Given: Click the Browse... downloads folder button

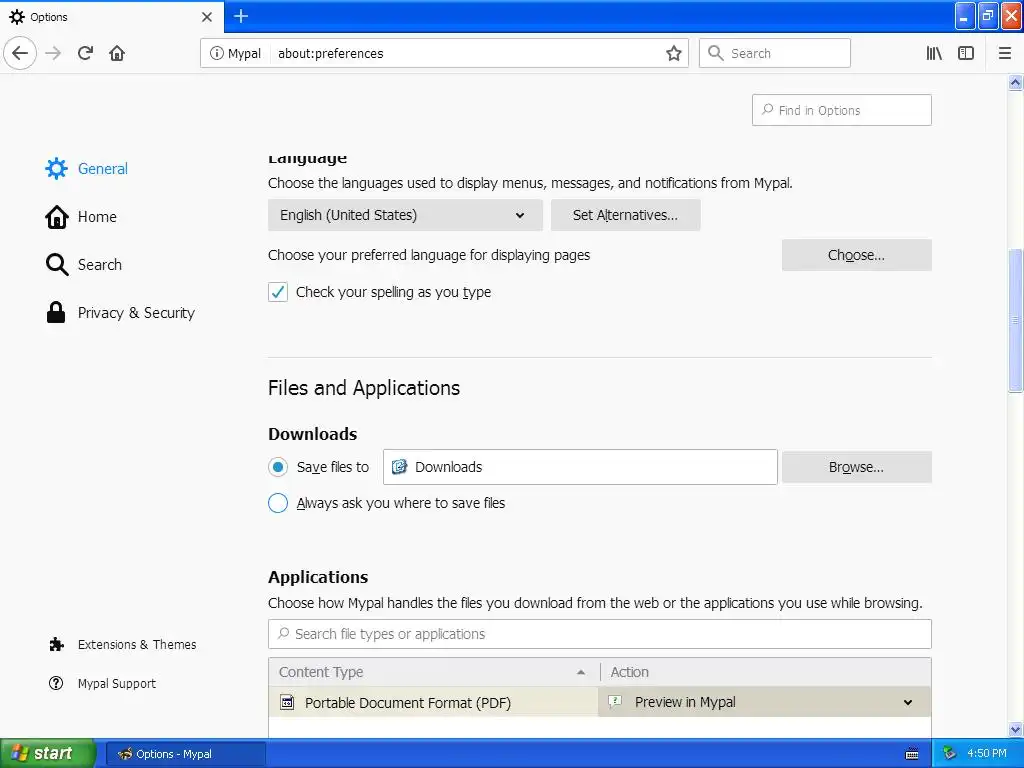Looking at the screenshot, I should 856,467.
